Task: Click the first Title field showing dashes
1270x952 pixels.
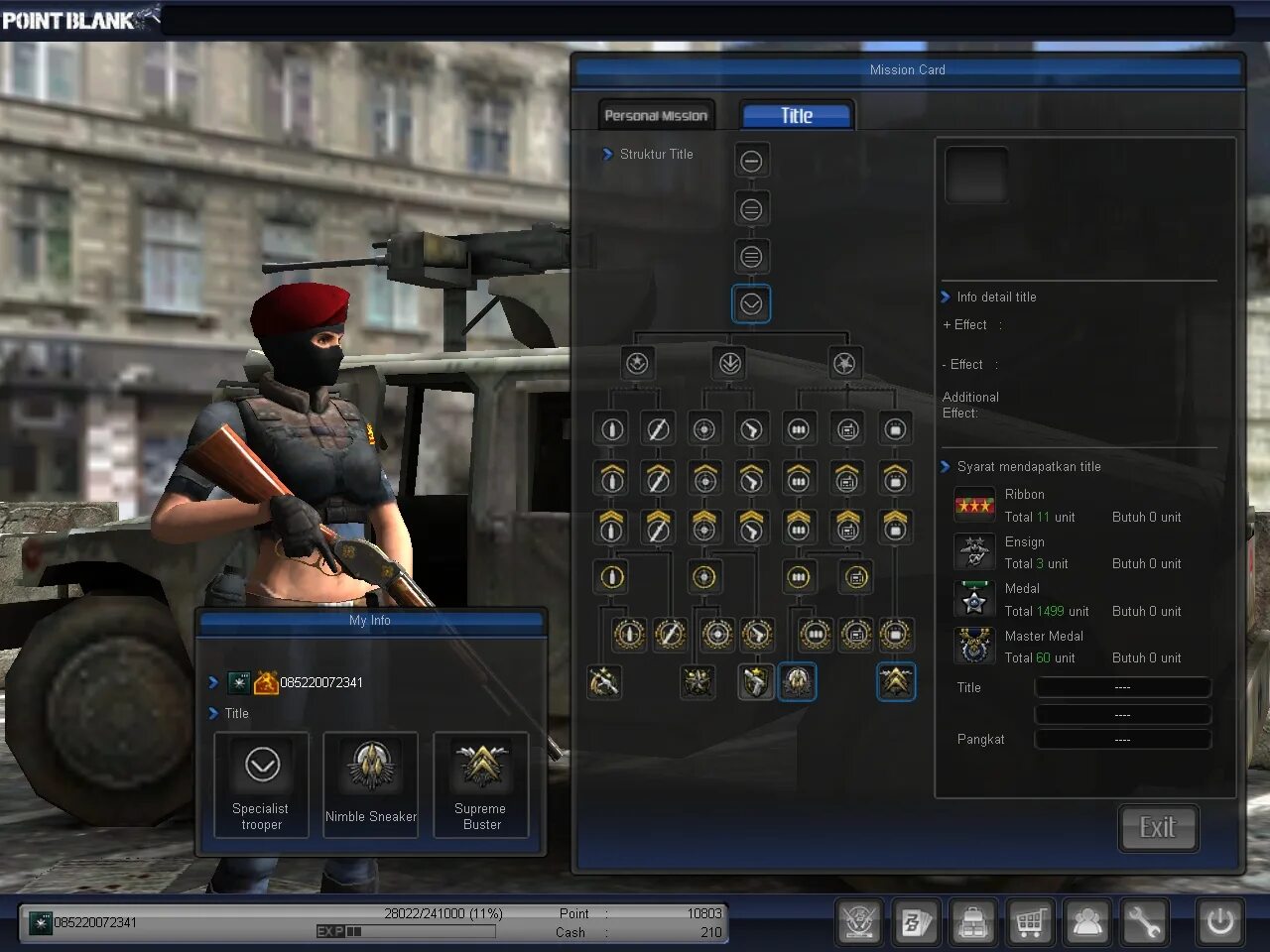Action: (x=1122, y=687)
